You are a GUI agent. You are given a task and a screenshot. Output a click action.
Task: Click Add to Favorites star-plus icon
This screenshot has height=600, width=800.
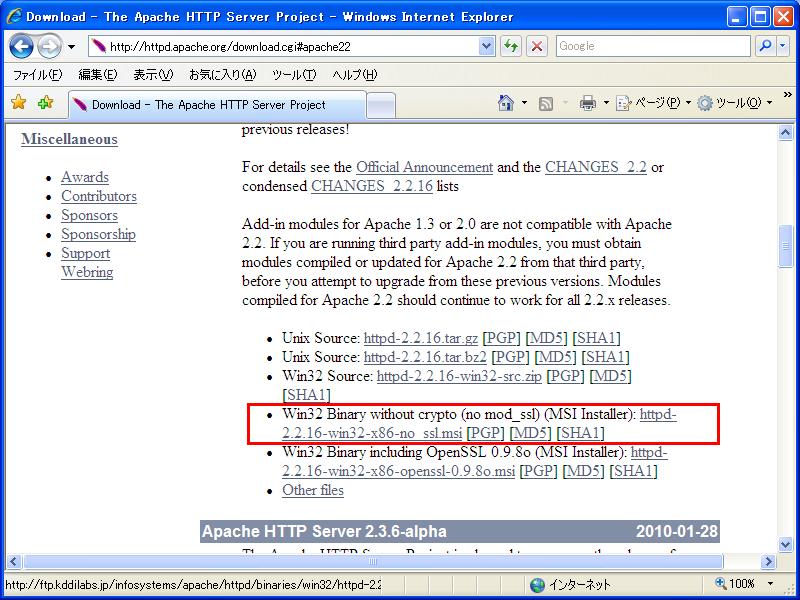pyautogui.click(x=45, y=103)
